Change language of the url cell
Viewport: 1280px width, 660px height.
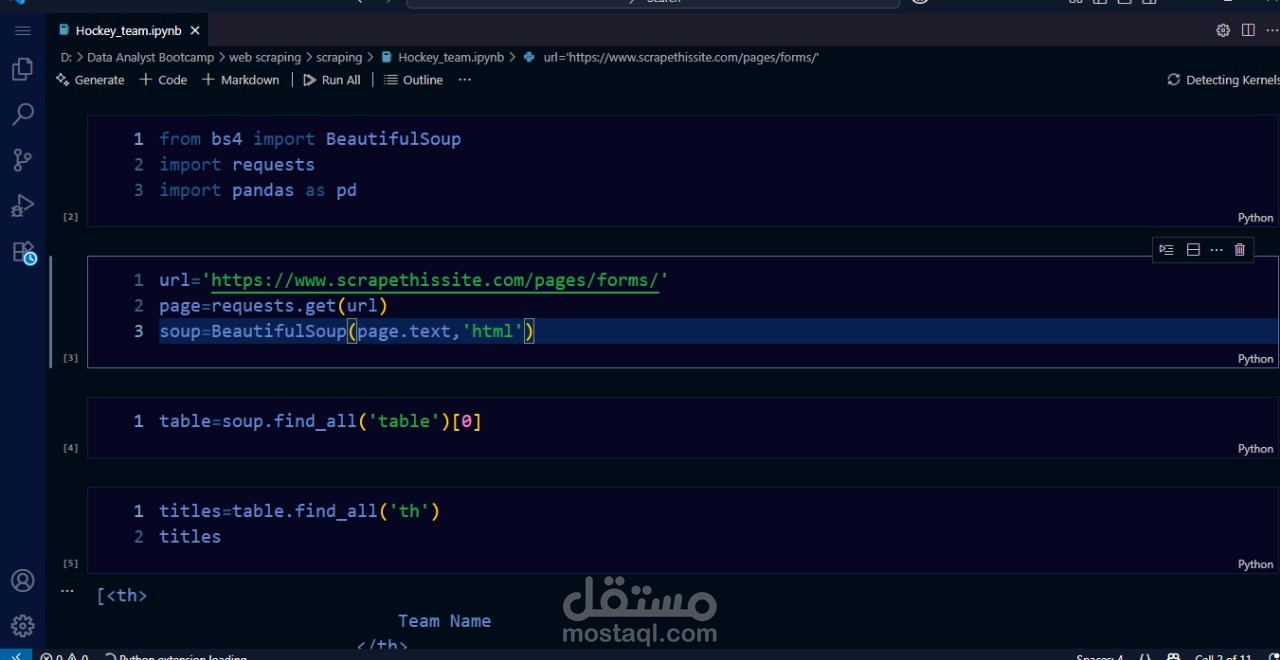(x=1255, y=359)
